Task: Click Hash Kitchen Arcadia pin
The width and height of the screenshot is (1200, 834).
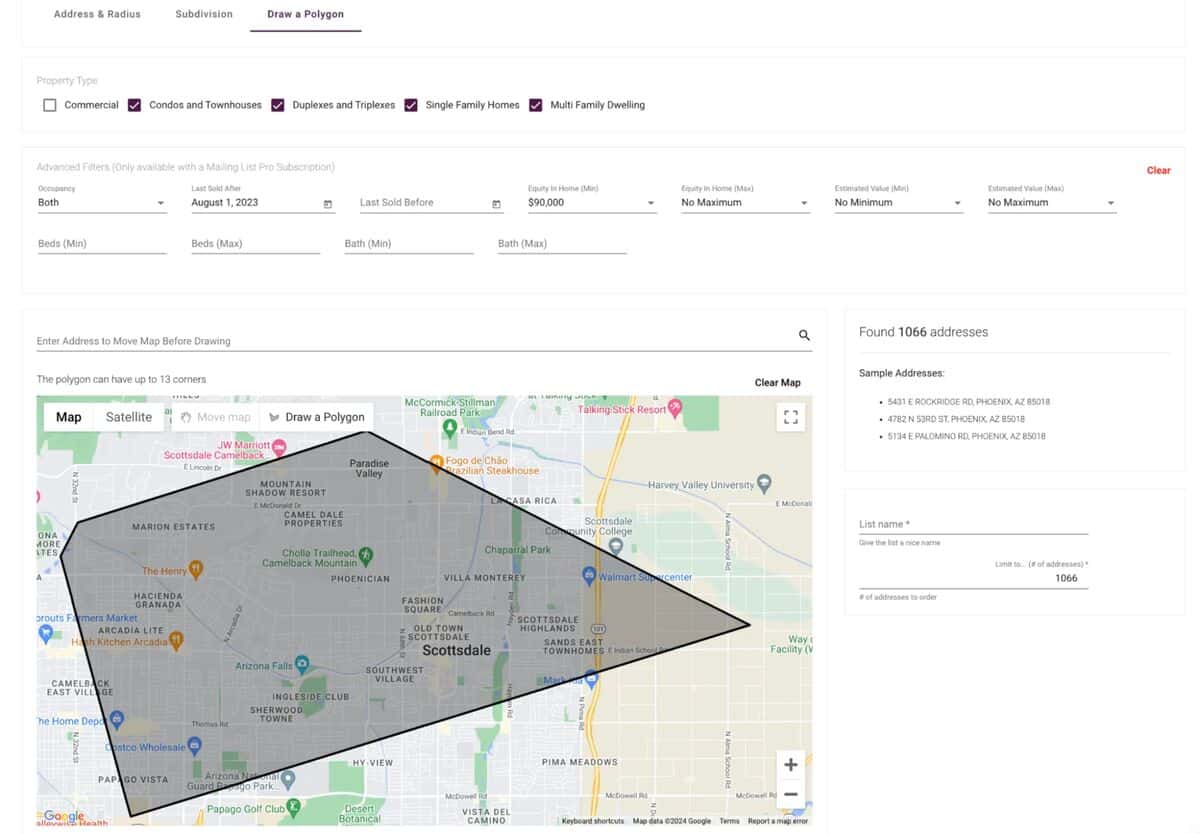Action: (x=176, y=639)
